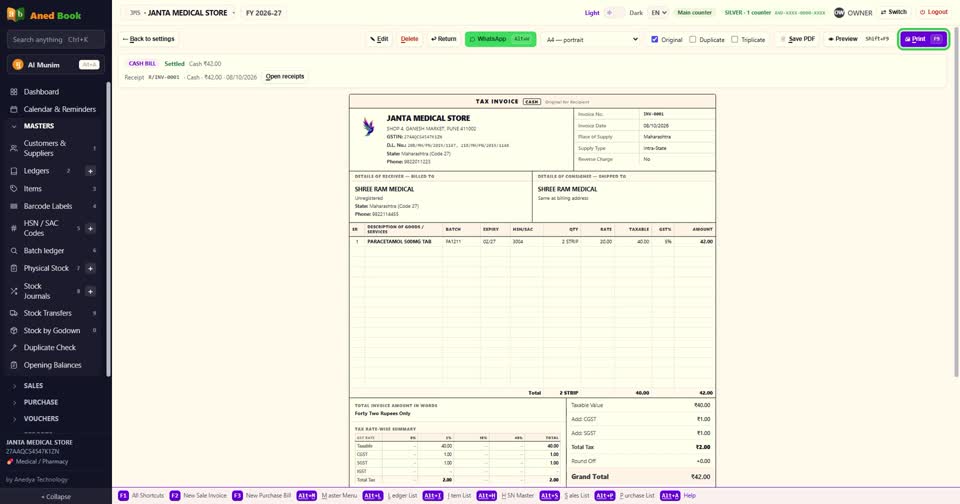Open the Dashboard icon in sidebar
Image resolution: width=960 pixels, height=504 pixels.
(13, 92)
